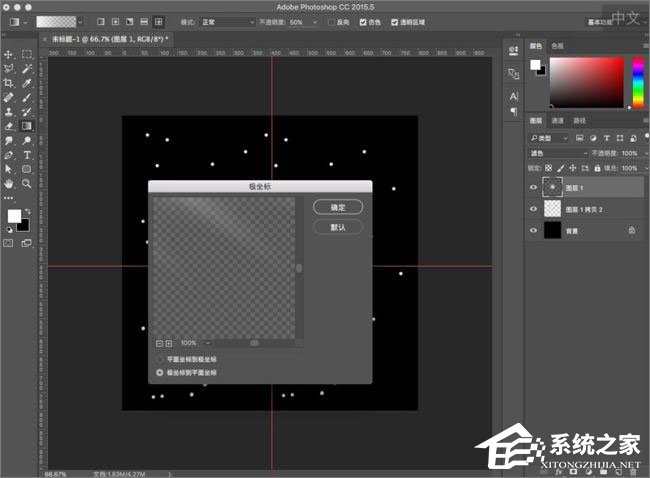The width and height of the screenshot is (650, 478).
Task: Select the Path Selection tool
Action: coord(8,169)
